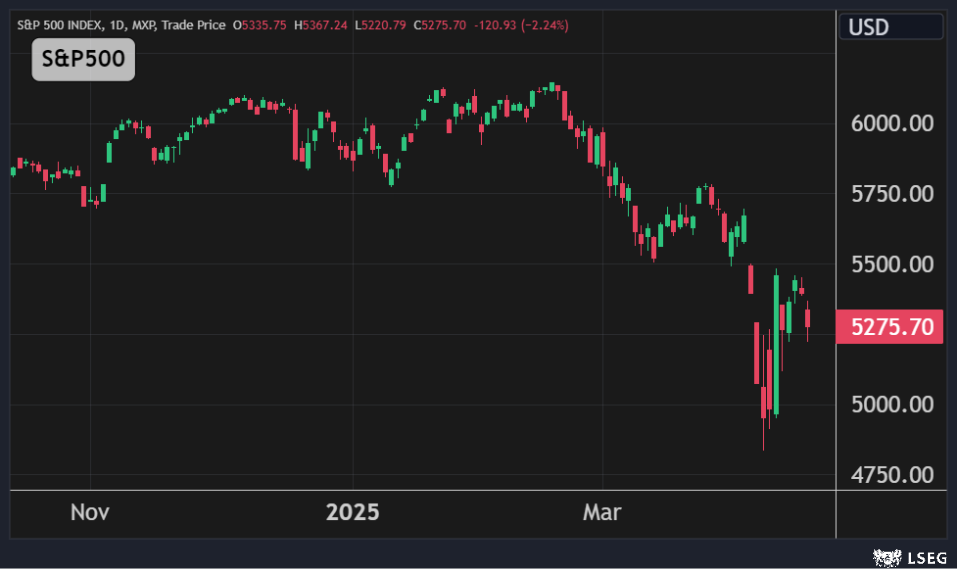
Task: Click the 5000.00 price axis label
Action: (x=892, y=404)
